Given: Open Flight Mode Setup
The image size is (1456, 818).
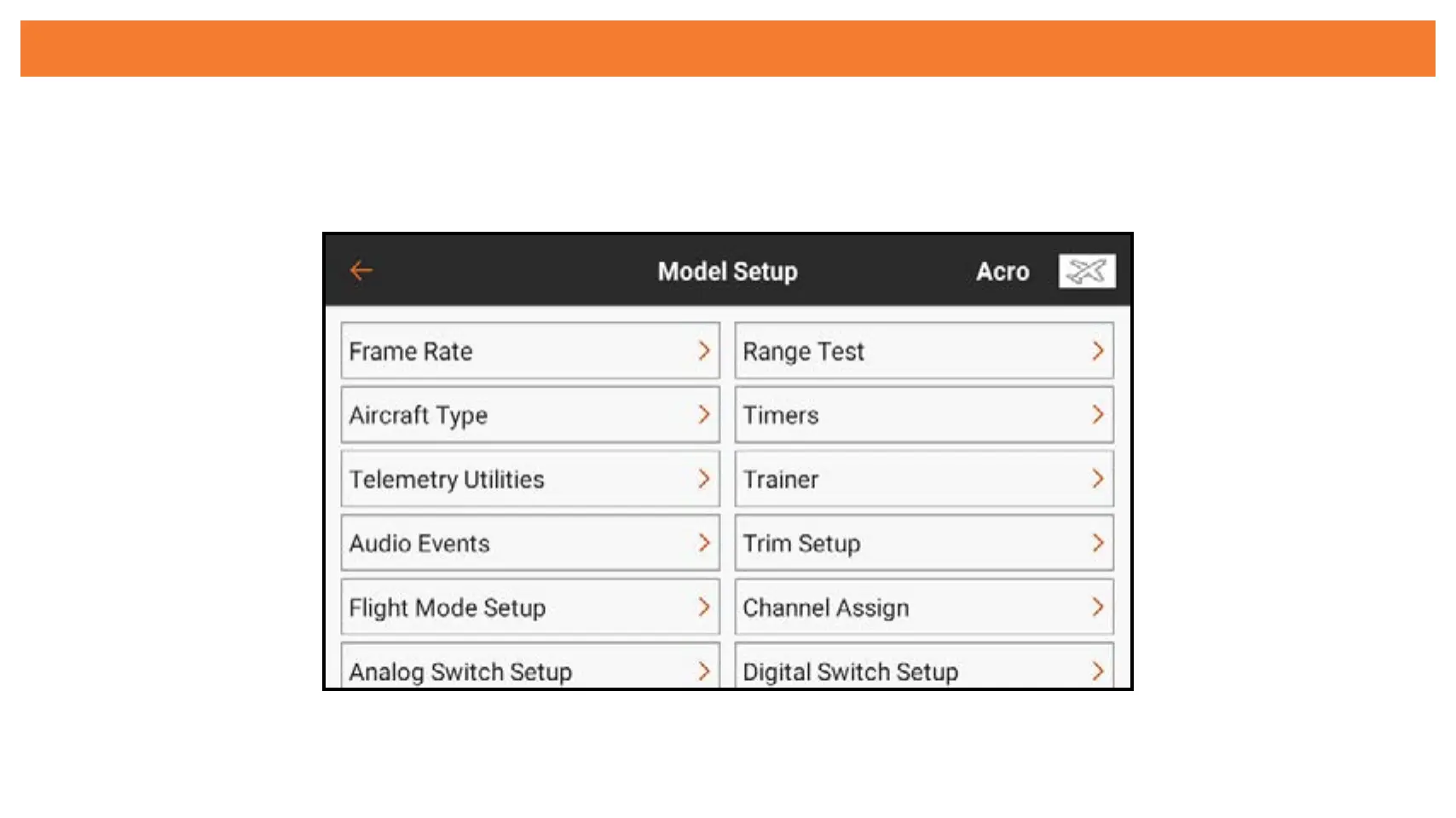Looking at the screenshot, I should coord(529,607).
